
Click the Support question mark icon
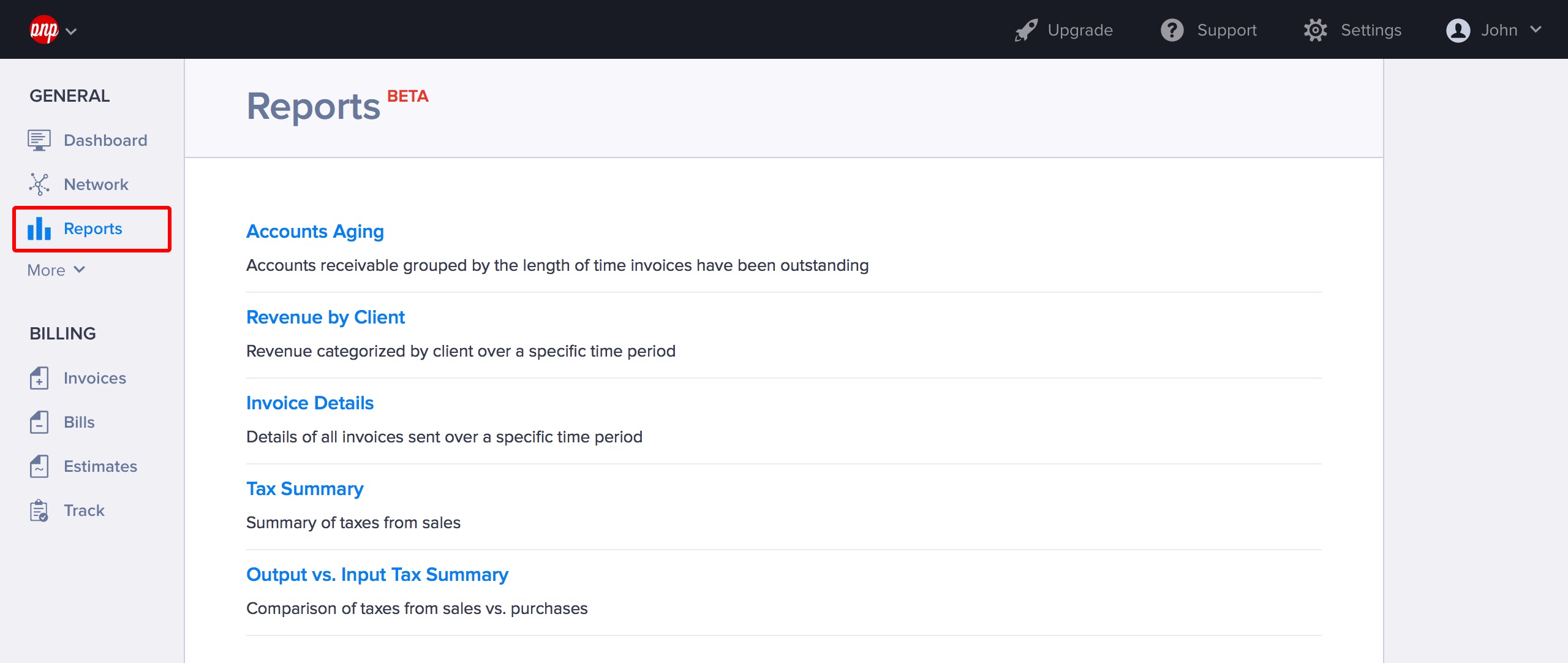[x=1172, y=30]
